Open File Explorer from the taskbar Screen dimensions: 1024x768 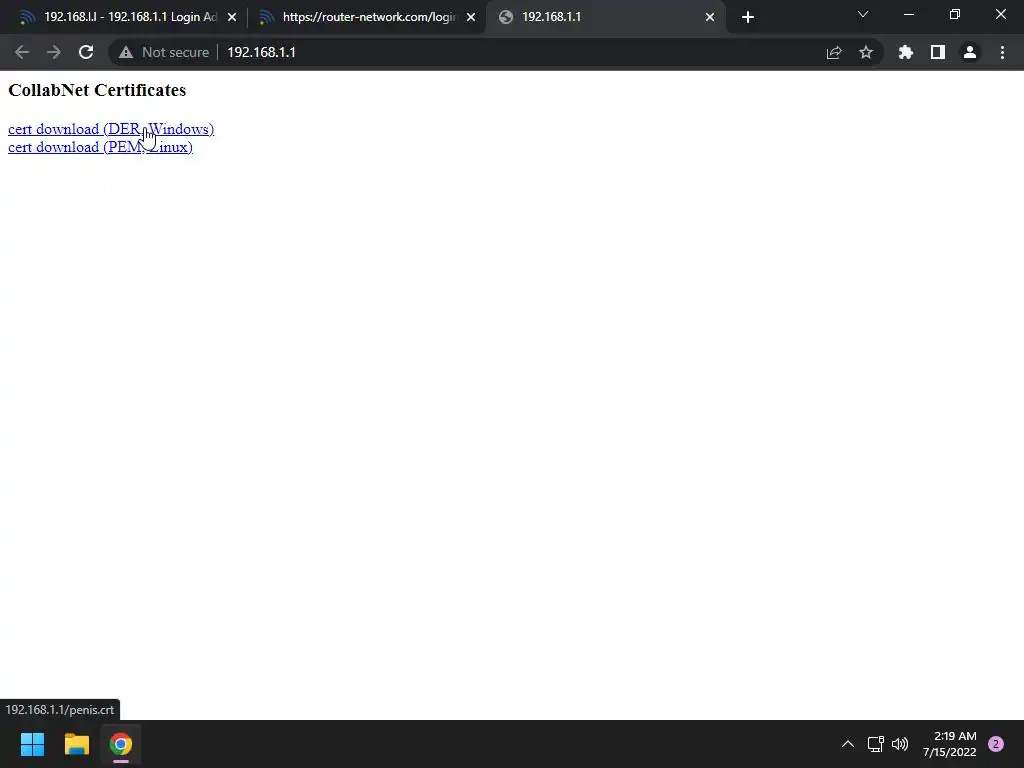[x=76, y=744]
